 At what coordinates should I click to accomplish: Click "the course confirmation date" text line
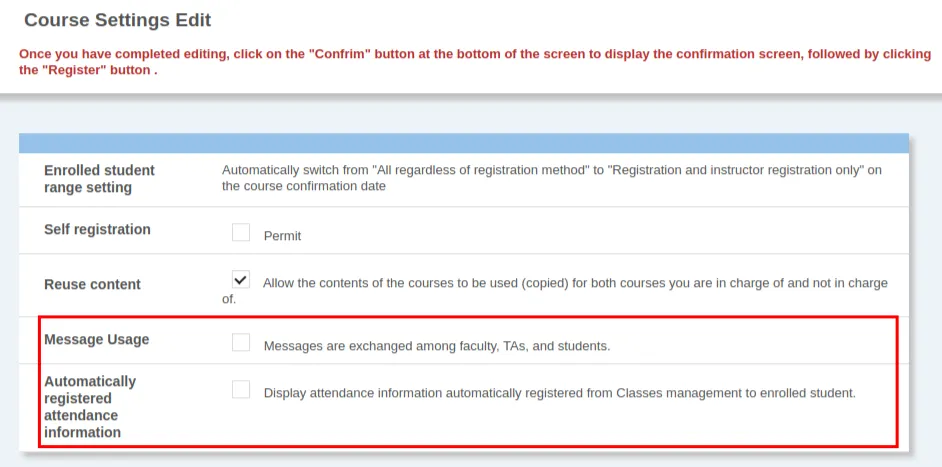click(x=303, y=186)
